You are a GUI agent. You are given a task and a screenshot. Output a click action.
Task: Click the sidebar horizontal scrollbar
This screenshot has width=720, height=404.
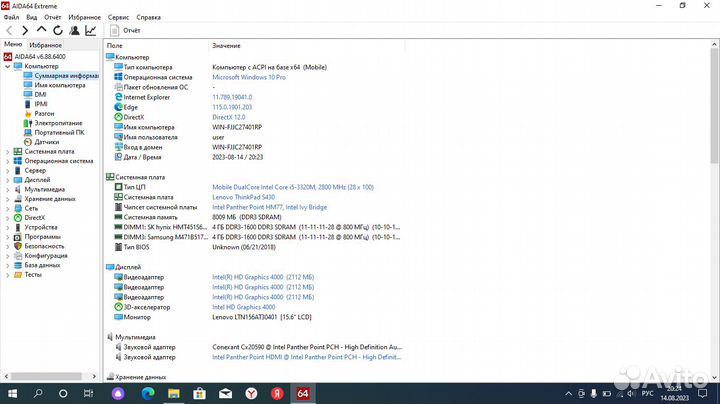pyautogui.click(x=46, y=376)
